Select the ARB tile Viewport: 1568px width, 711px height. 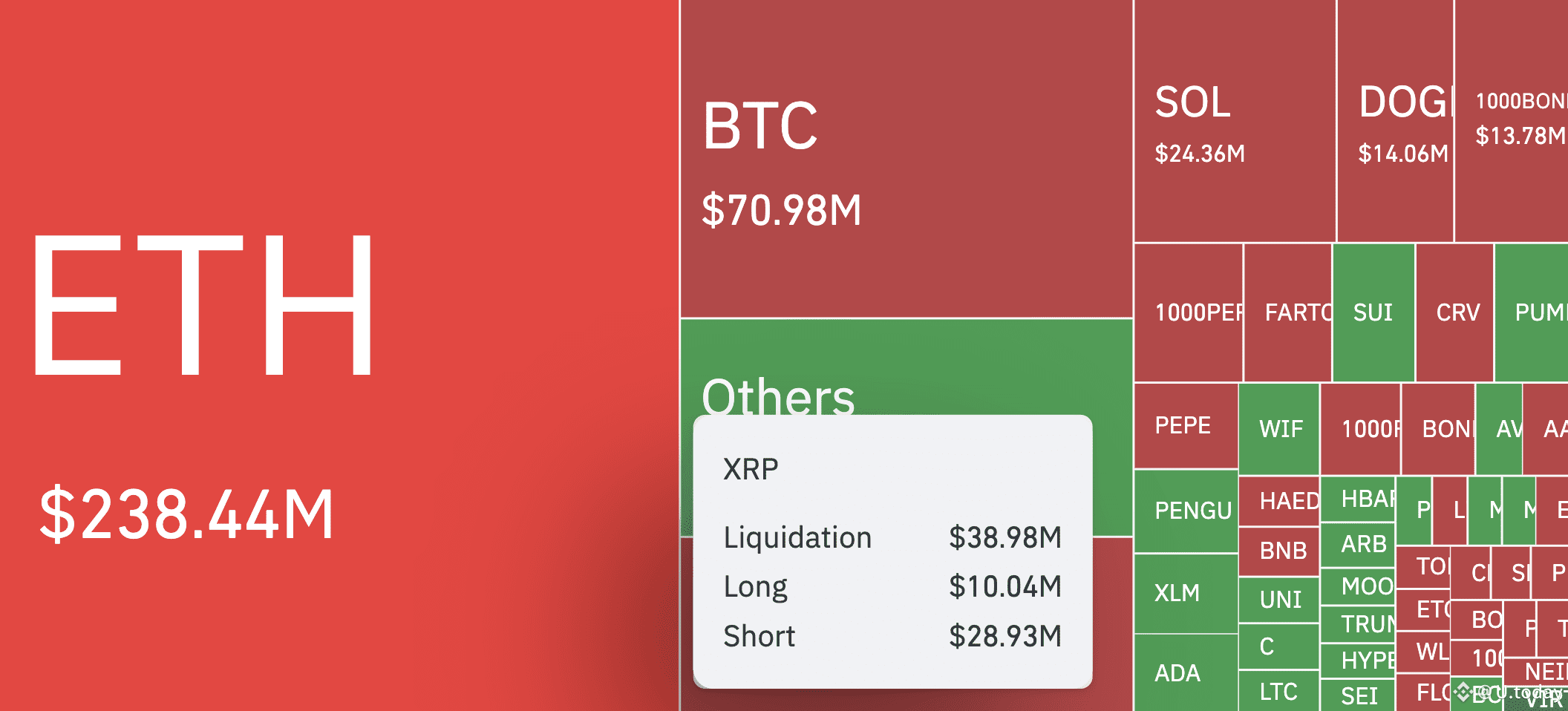(1358, 544)
